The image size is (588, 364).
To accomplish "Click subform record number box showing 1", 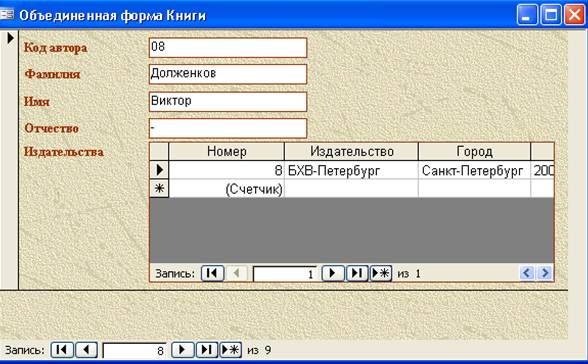I will pos(285,274).
